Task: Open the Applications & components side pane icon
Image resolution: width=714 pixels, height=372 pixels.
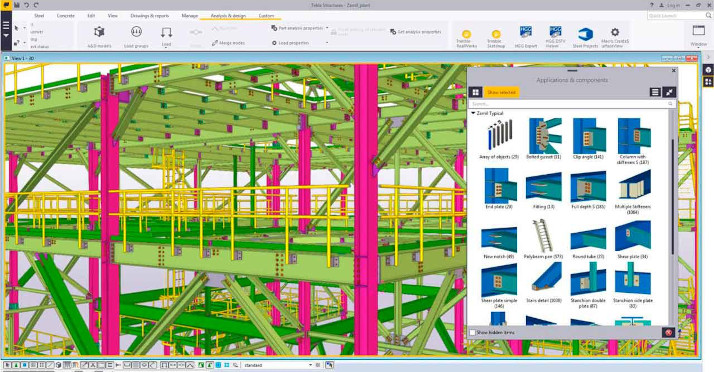Action: tap(708, 82)
